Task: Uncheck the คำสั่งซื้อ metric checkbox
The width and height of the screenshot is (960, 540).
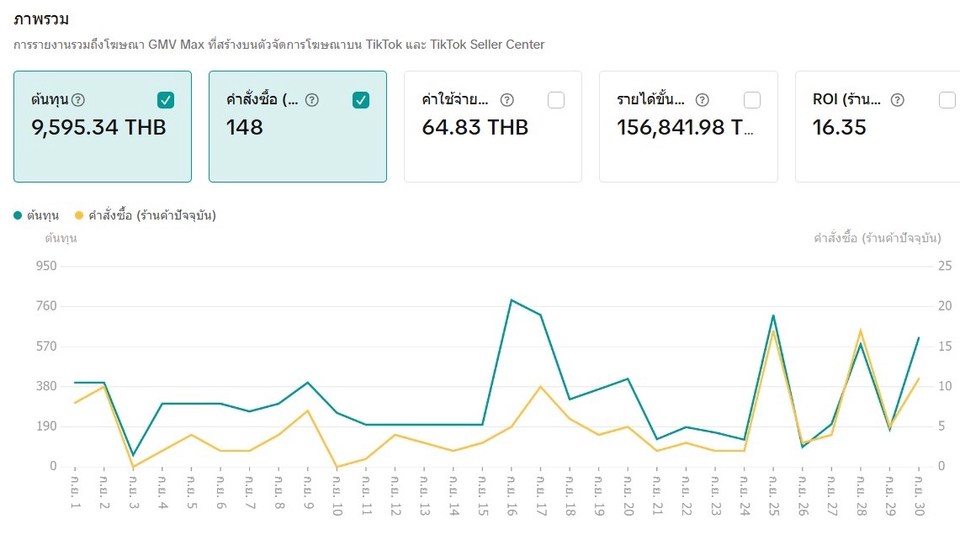Action: coord(361,100)
